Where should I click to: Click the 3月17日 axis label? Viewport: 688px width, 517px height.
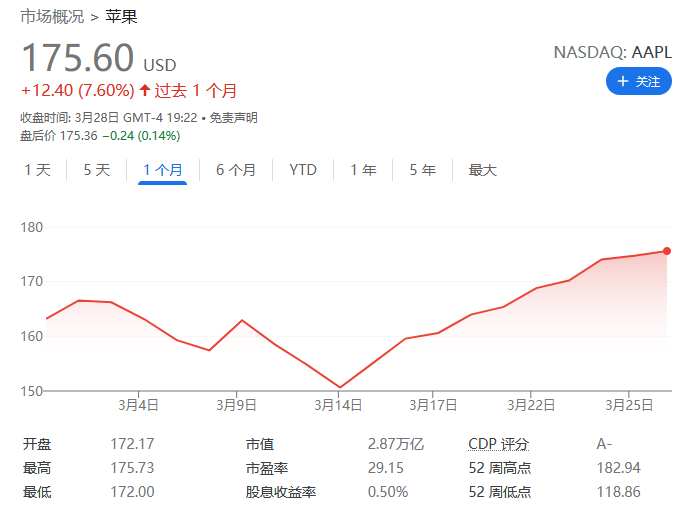433,405
